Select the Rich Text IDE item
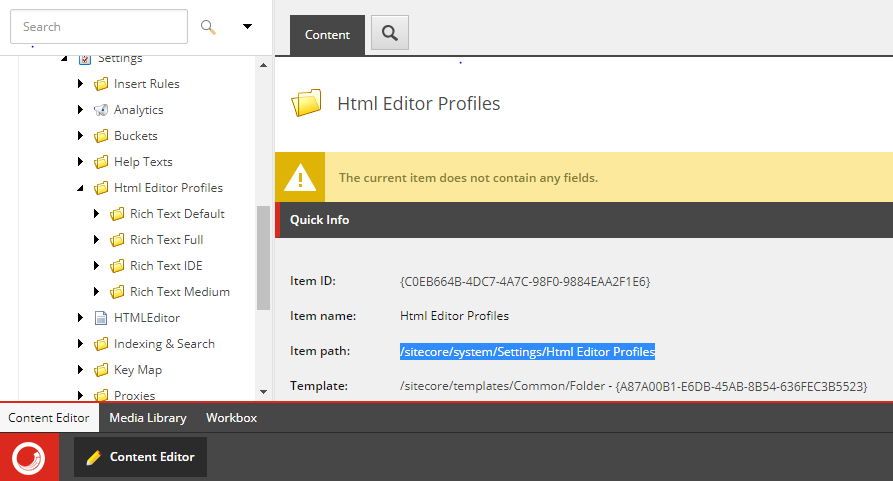 [166, 265]
